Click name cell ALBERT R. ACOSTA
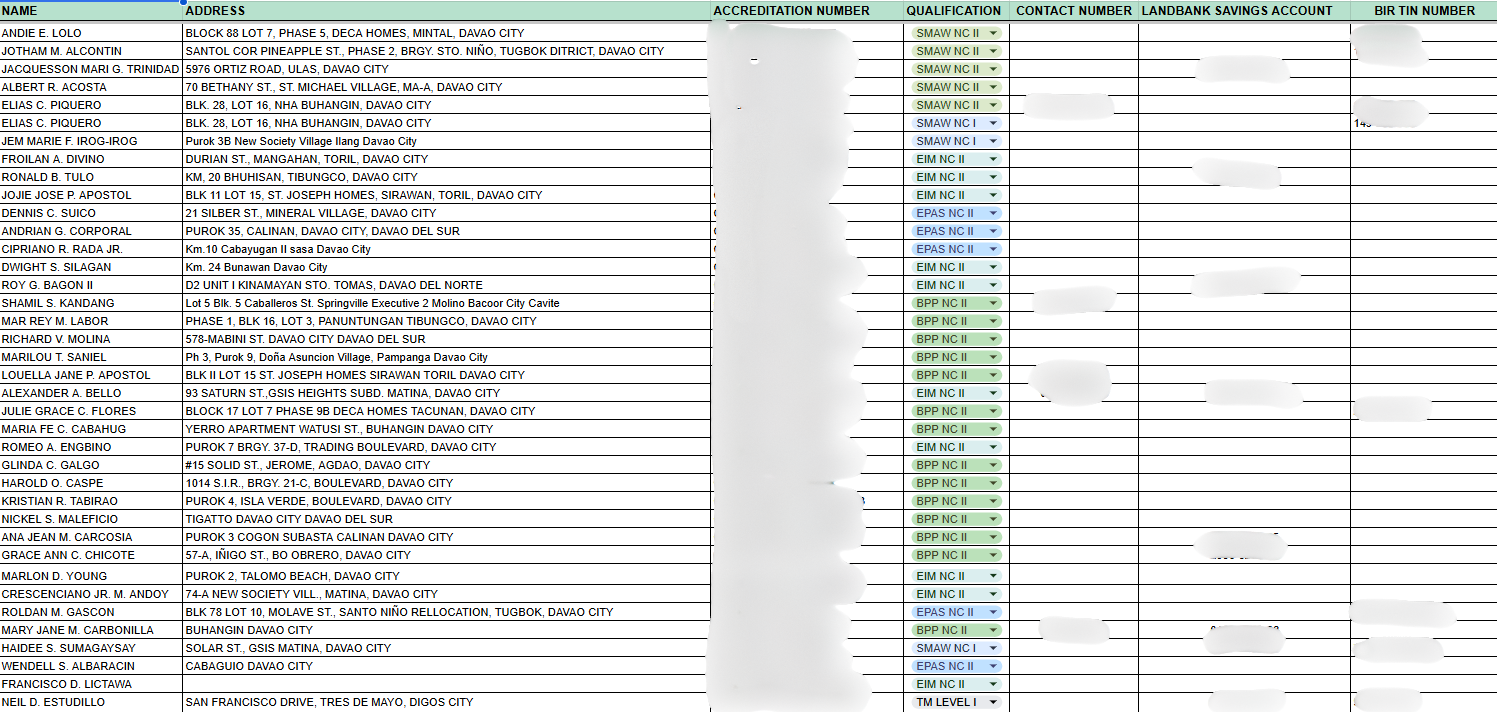1497x712 pixels. (x=91, y=87)
